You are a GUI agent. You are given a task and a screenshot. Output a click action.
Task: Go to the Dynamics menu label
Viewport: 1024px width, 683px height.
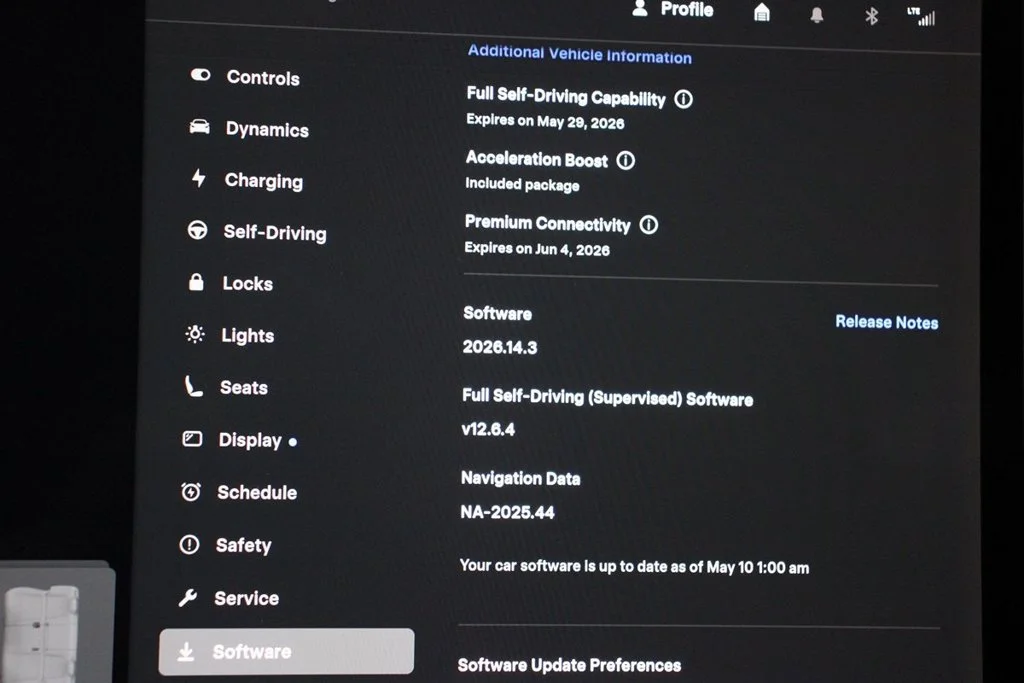coord(267,129)
